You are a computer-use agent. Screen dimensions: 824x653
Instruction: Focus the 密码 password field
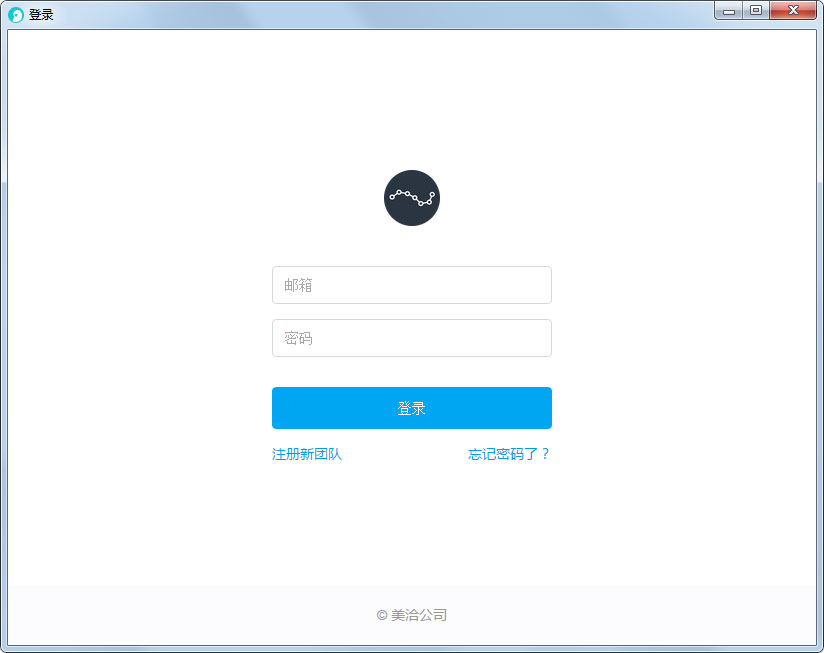[412, 338]
